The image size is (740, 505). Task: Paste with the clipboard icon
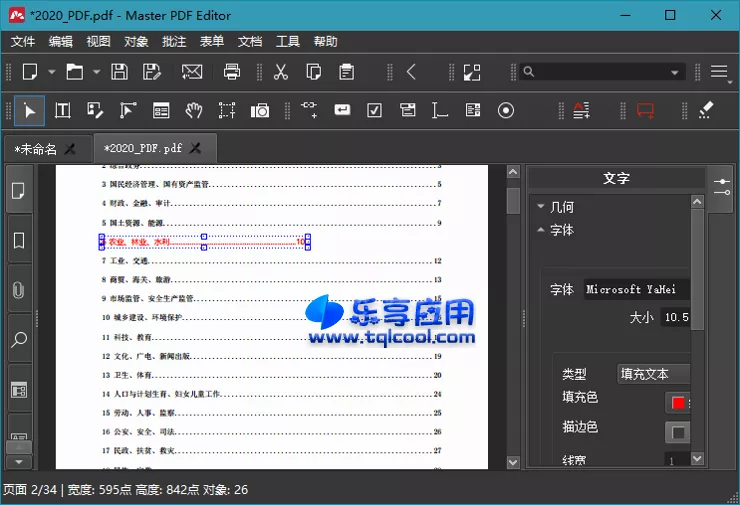(346, 72)
